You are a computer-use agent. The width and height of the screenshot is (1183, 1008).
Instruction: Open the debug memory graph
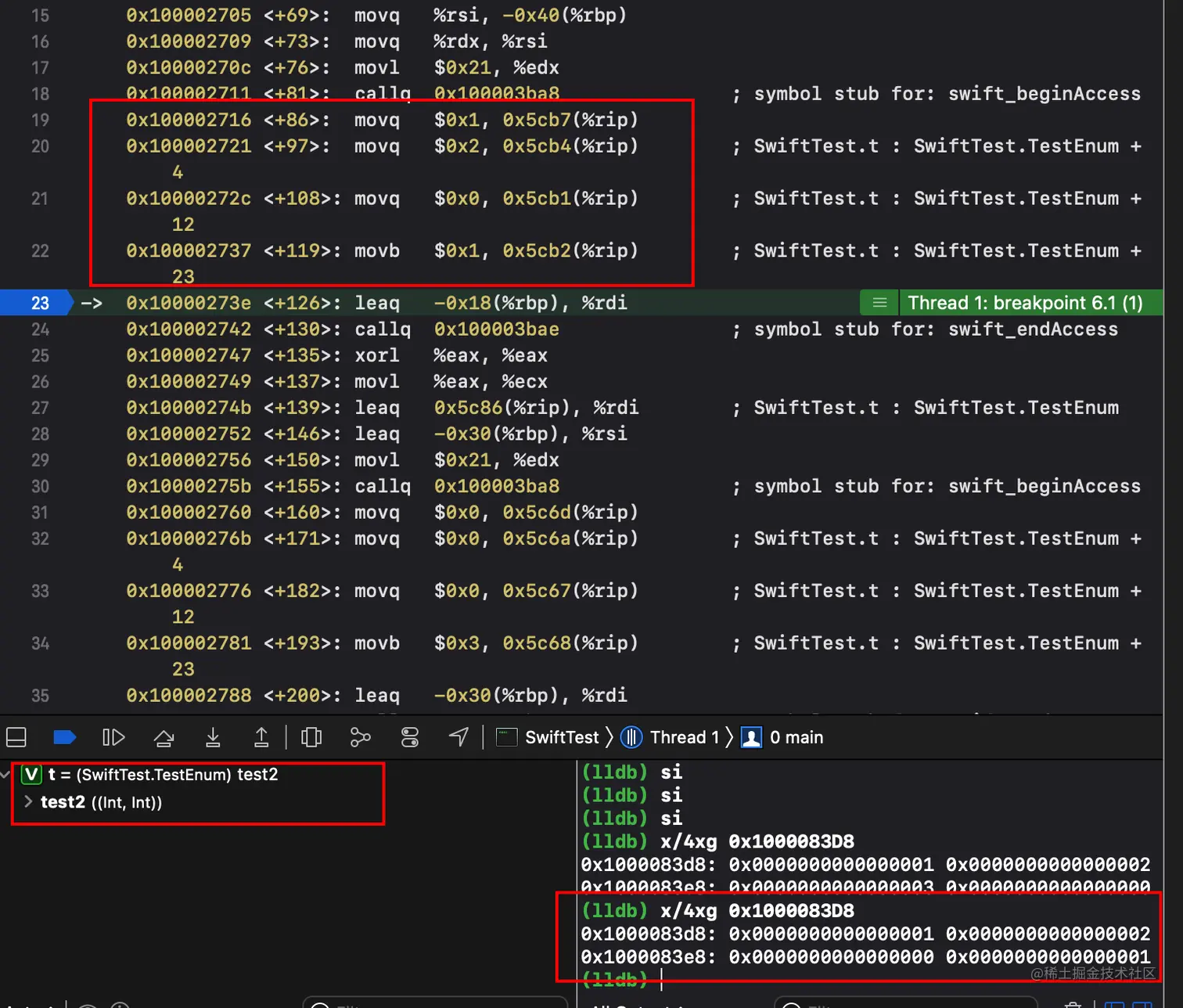pyautogui.click(x=360, y=737)
